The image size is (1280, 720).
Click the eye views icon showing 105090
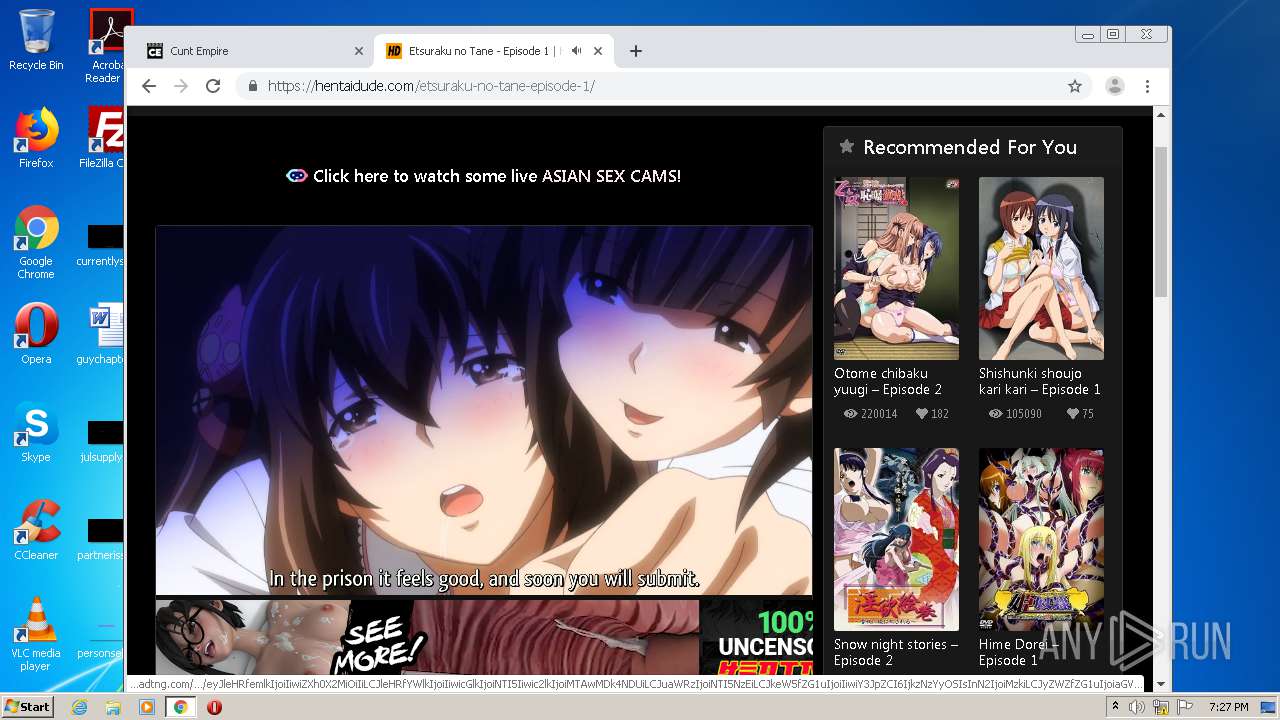996,414
